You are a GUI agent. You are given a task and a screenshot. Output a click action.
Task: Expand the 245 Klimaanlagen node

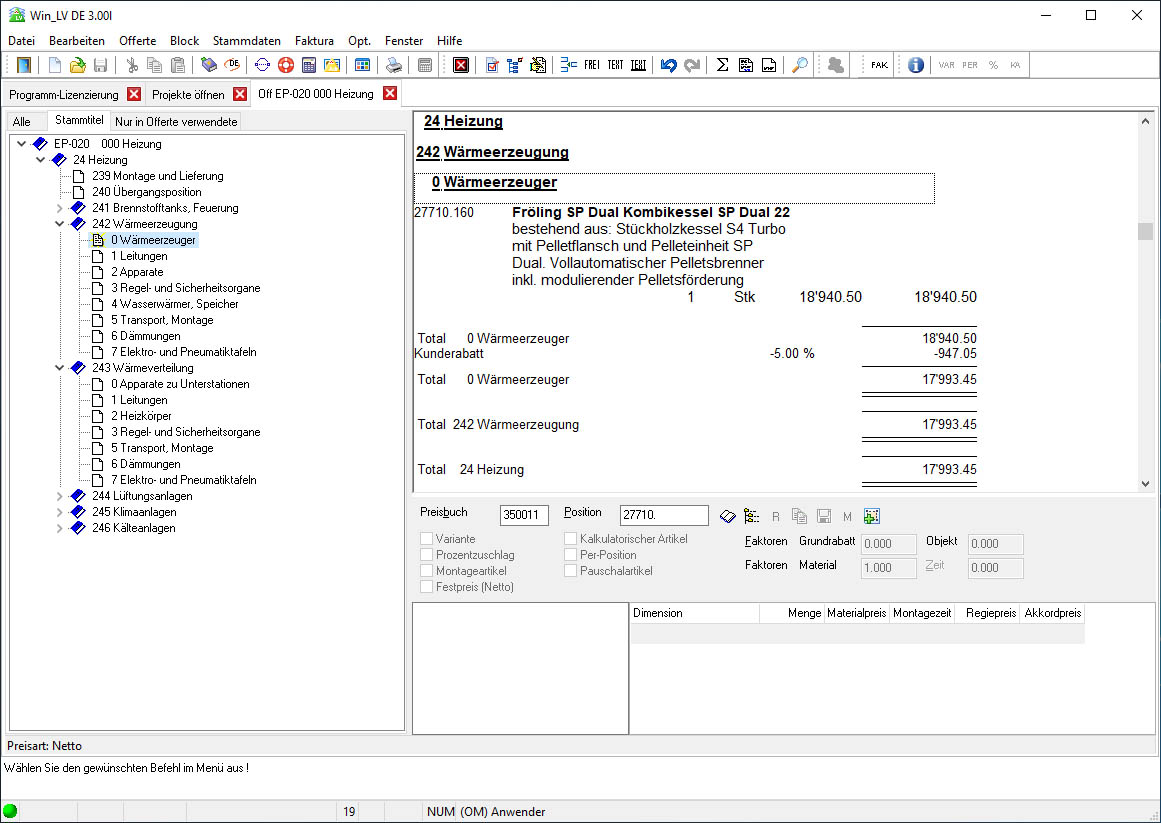60,512
